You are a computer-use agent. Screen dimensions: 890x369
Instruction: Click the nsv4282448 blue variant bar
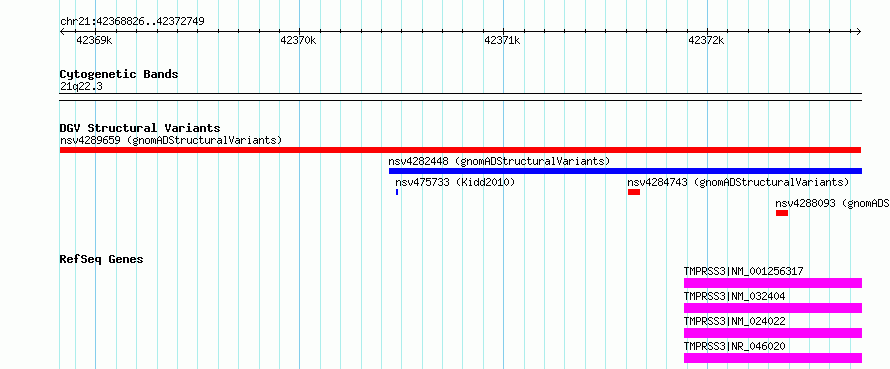tap(625, 171)
